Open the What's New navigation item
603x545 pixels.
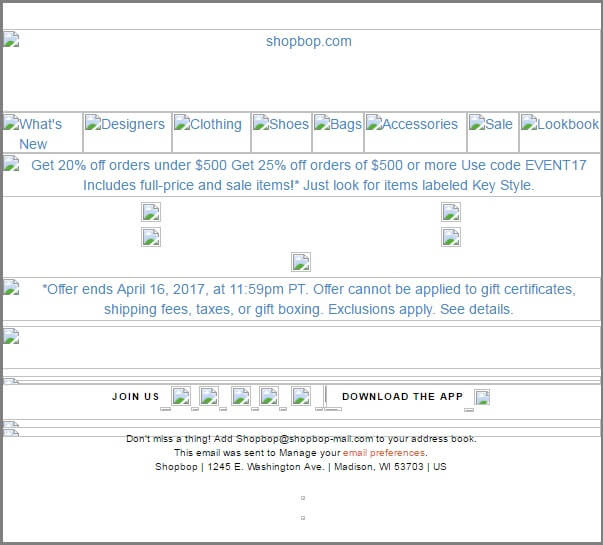40,134
